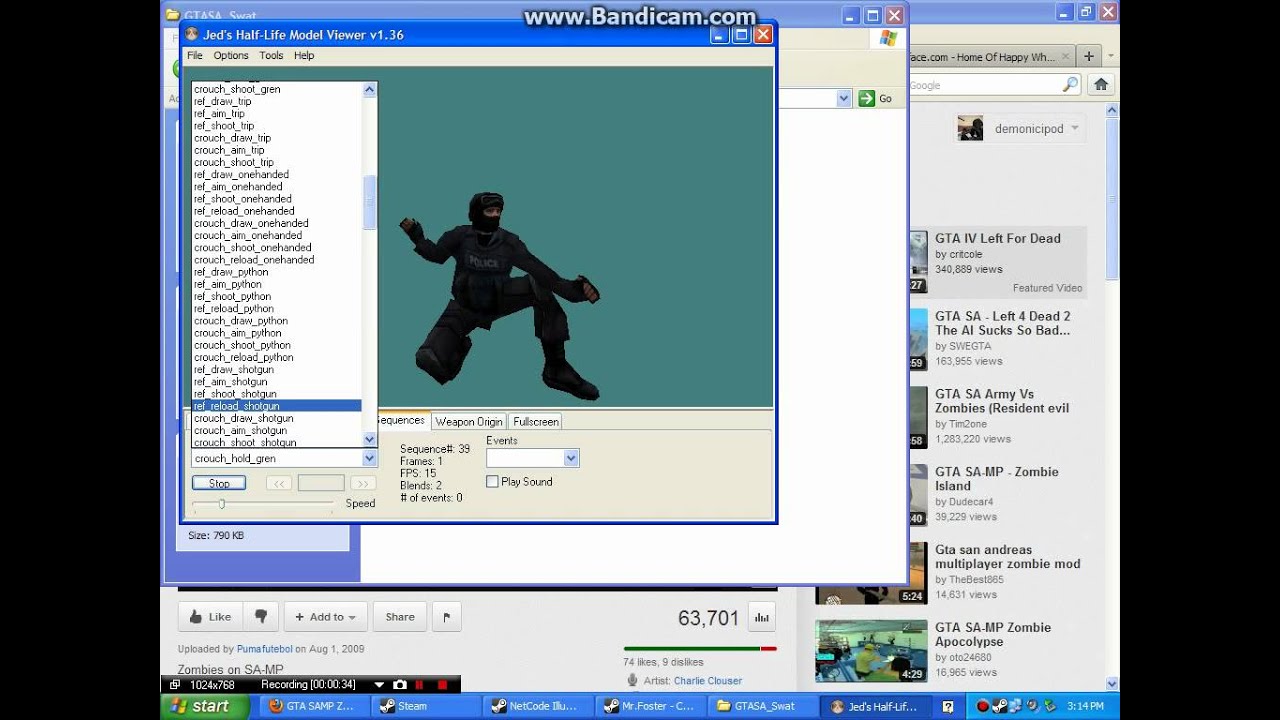Screen dimensions: 1280x720
Task: Close the Home Of Happy Wh... tab
Action: tap(1065, 57)
